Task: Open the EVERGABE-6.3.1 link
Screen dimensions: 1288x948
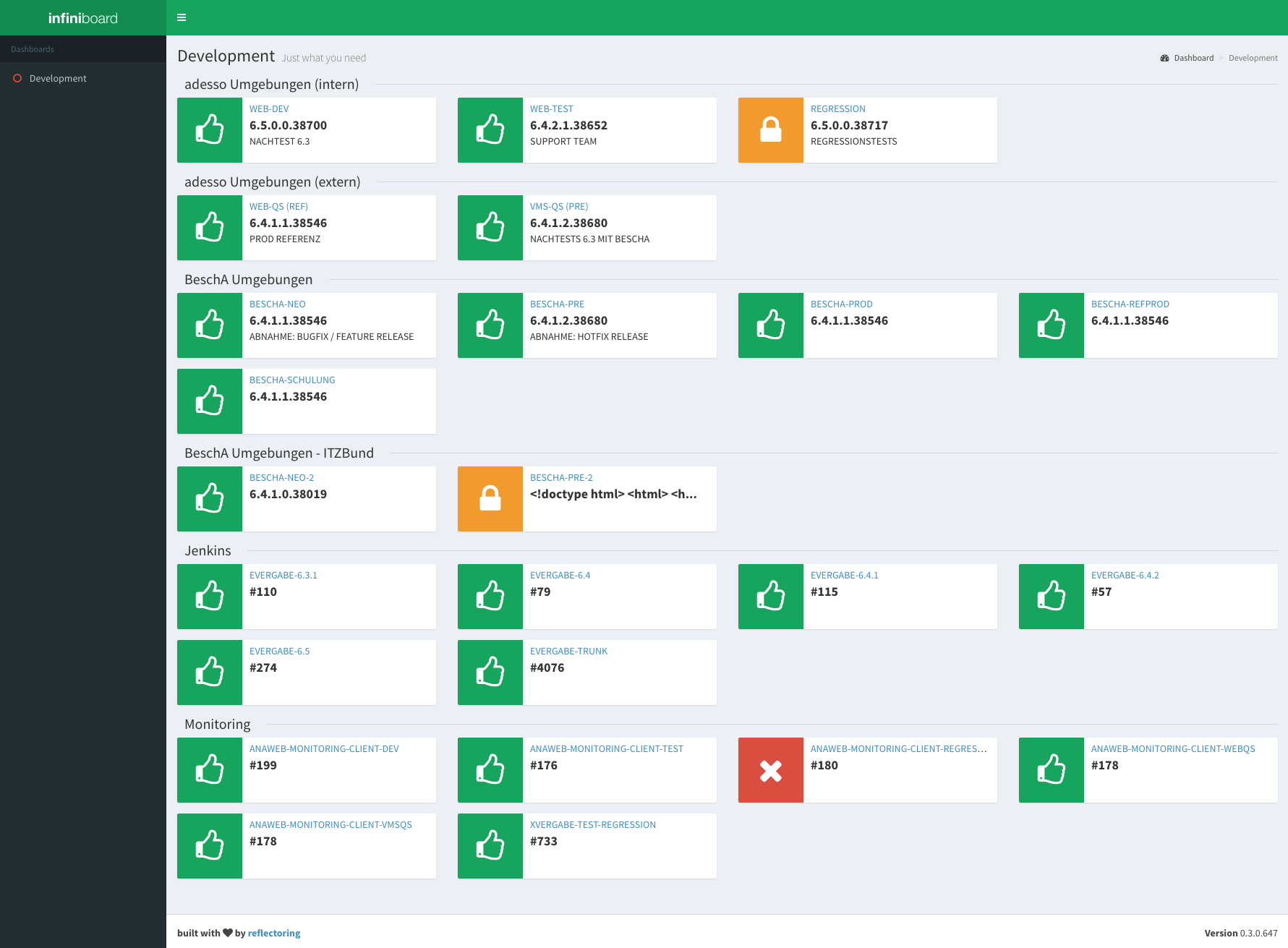Action: 283,576
